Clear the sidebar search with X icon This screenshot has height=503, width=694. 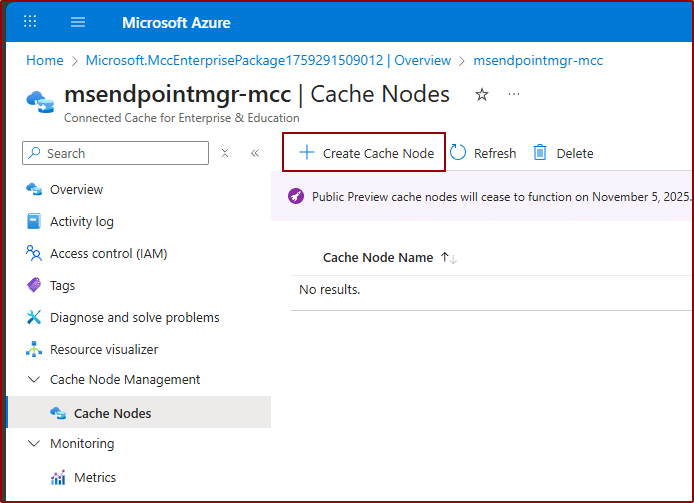(x=225, y=153)
